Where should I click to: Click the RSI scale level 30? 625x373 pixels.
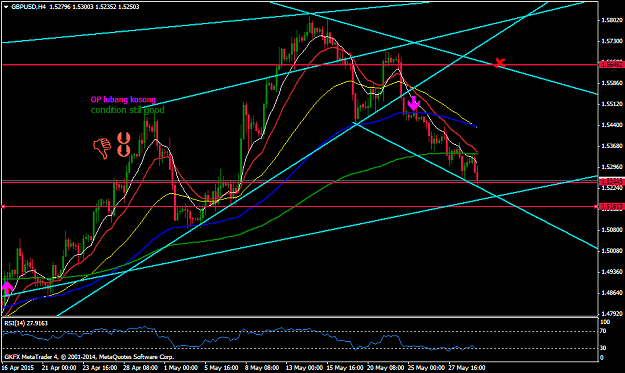603,348
